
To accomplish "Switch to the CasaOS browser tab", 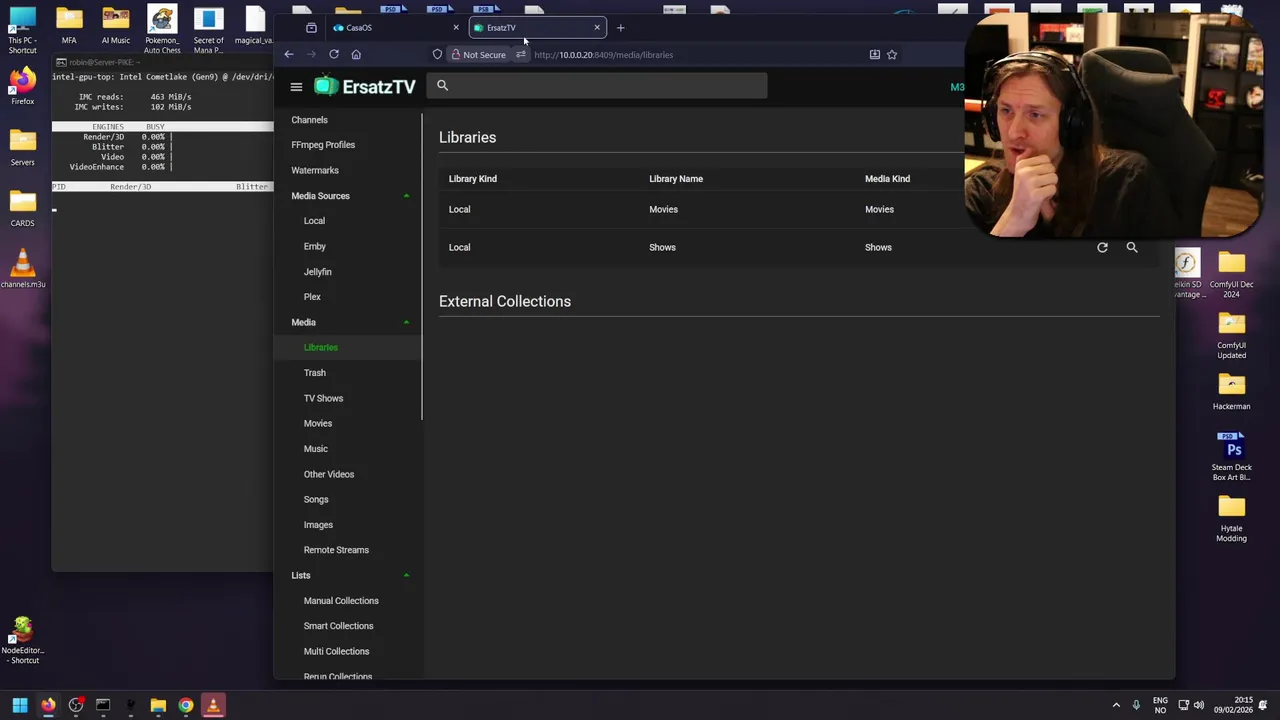I will [x=396, y=28].
